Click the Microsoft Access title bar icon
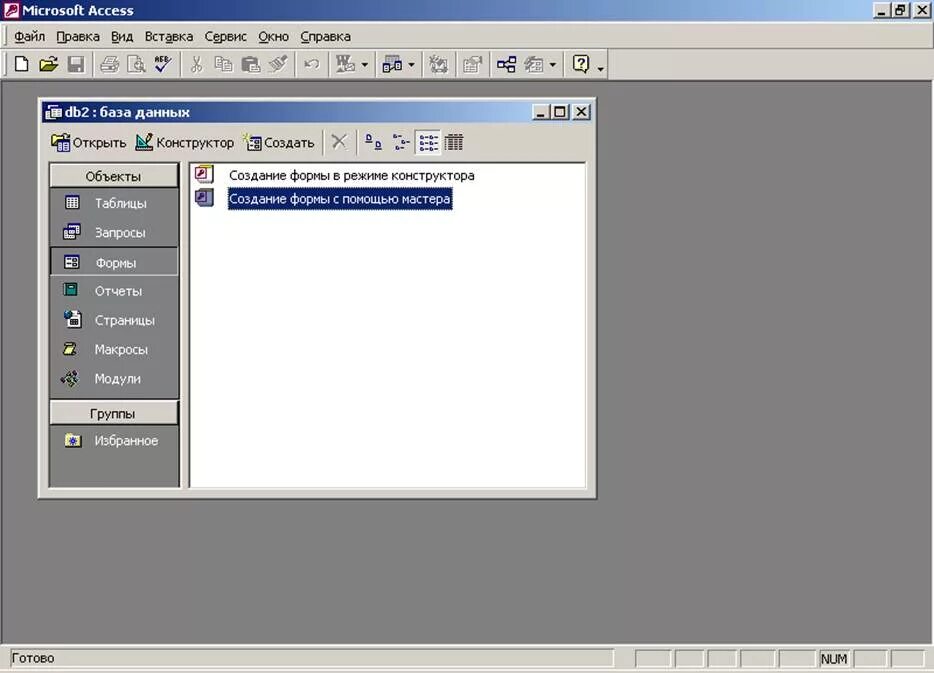The height and width of the screenshot is (673, 934). [11, 10]
